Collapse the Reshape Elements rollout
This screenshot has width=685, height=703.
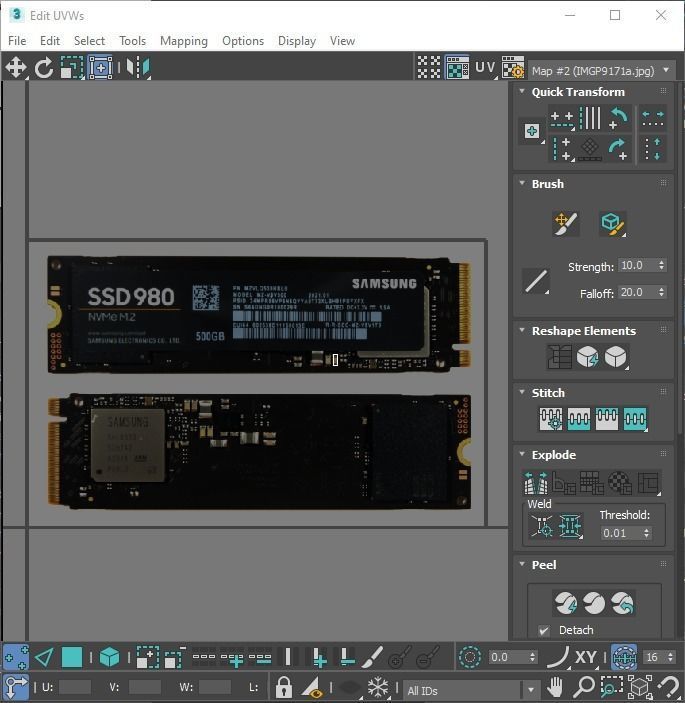pos(522,330)
